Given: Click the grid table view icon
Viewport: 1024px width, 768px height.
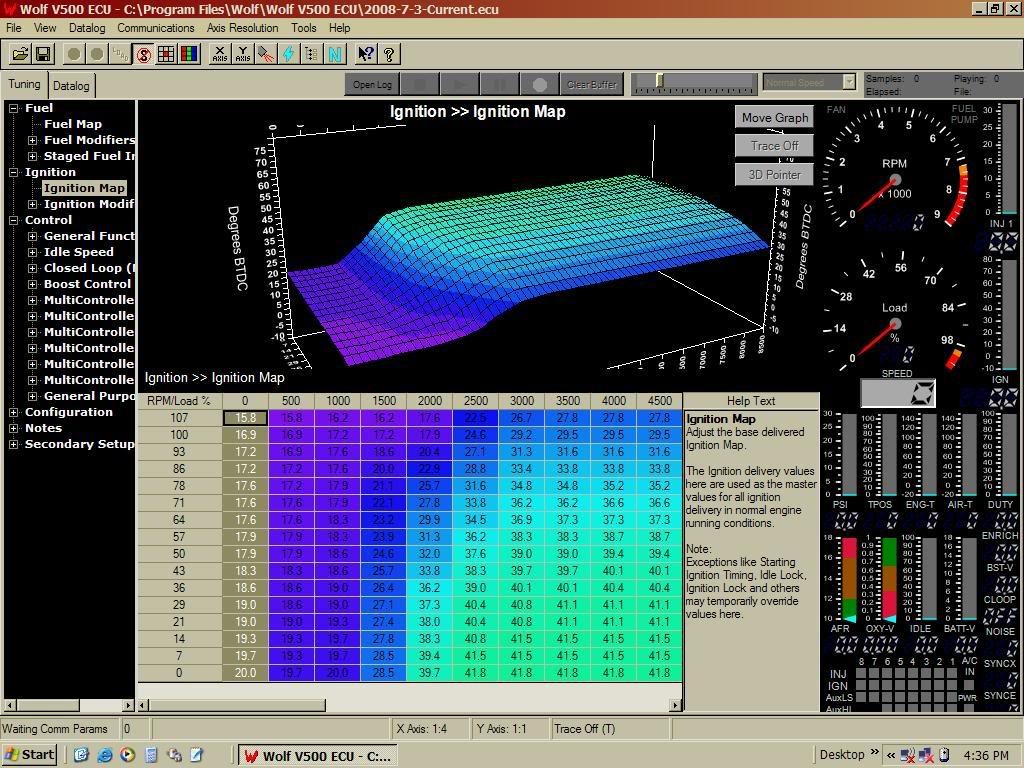Looking at the screenshot, I should tap(166, 54).
